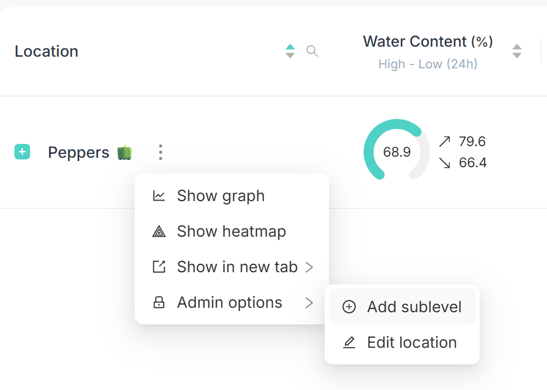
Task: Toggle Location column sort arrows
Action: click(290, 51)
